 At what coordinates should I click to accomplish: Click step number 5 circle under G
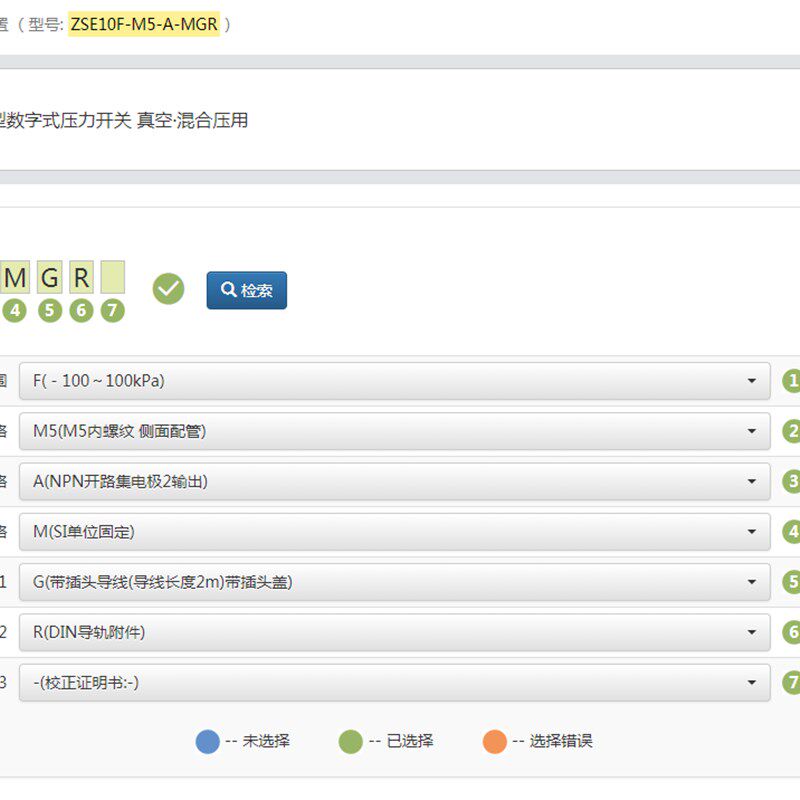(x=49, y=310)
